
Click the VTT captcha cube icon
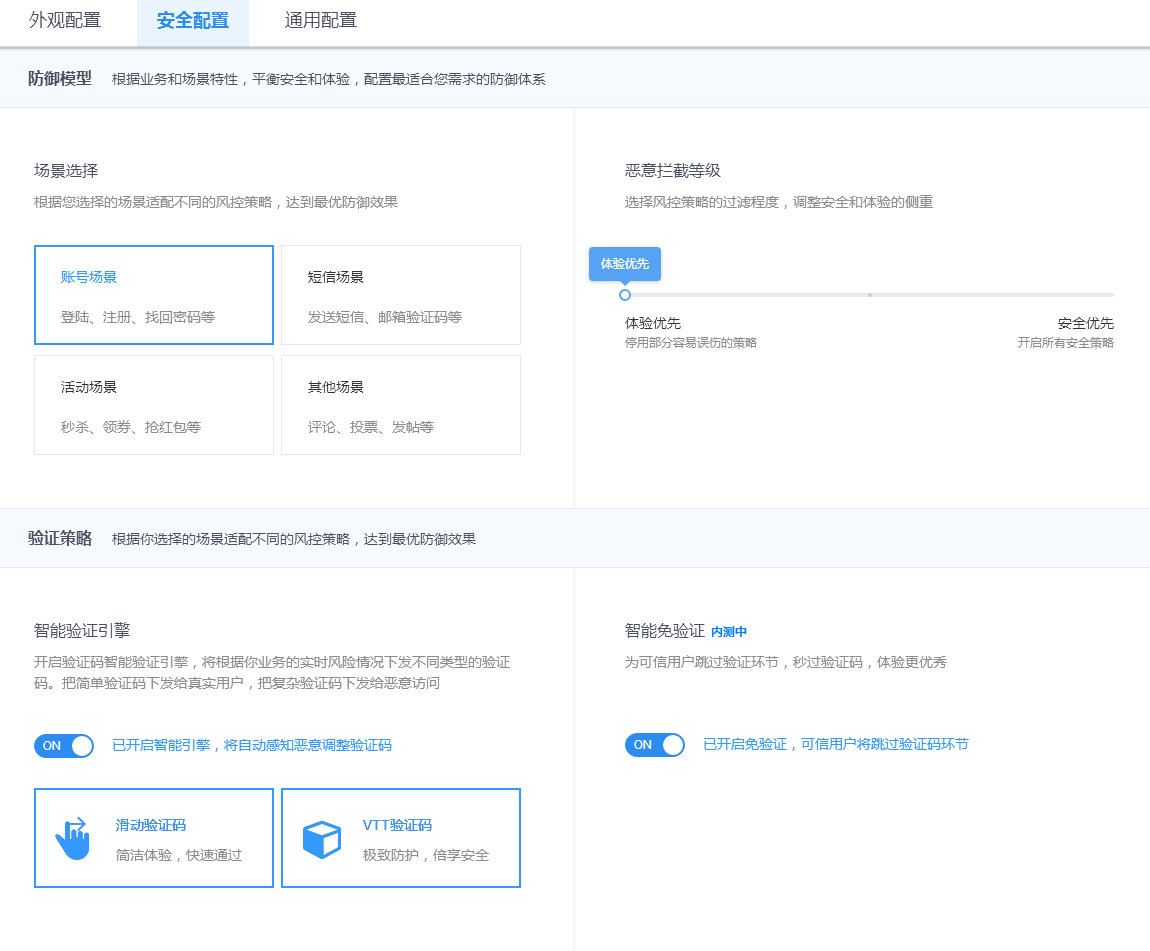(x=322, y=839)
